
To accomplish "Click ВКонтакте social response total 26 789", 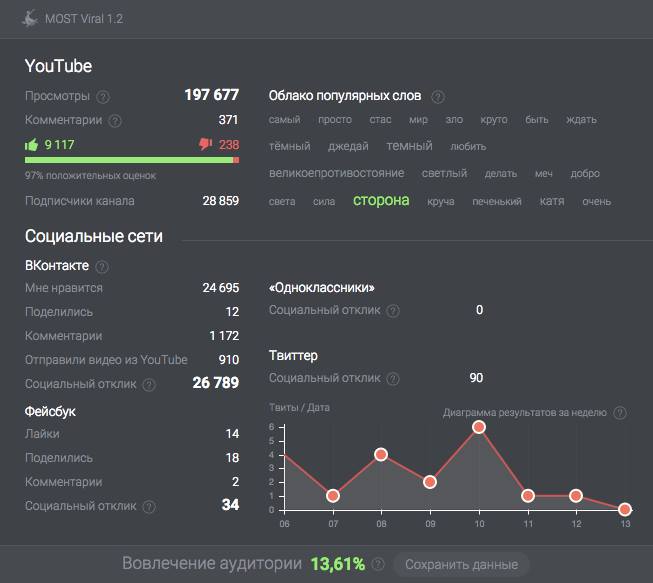I will [216, 383].
